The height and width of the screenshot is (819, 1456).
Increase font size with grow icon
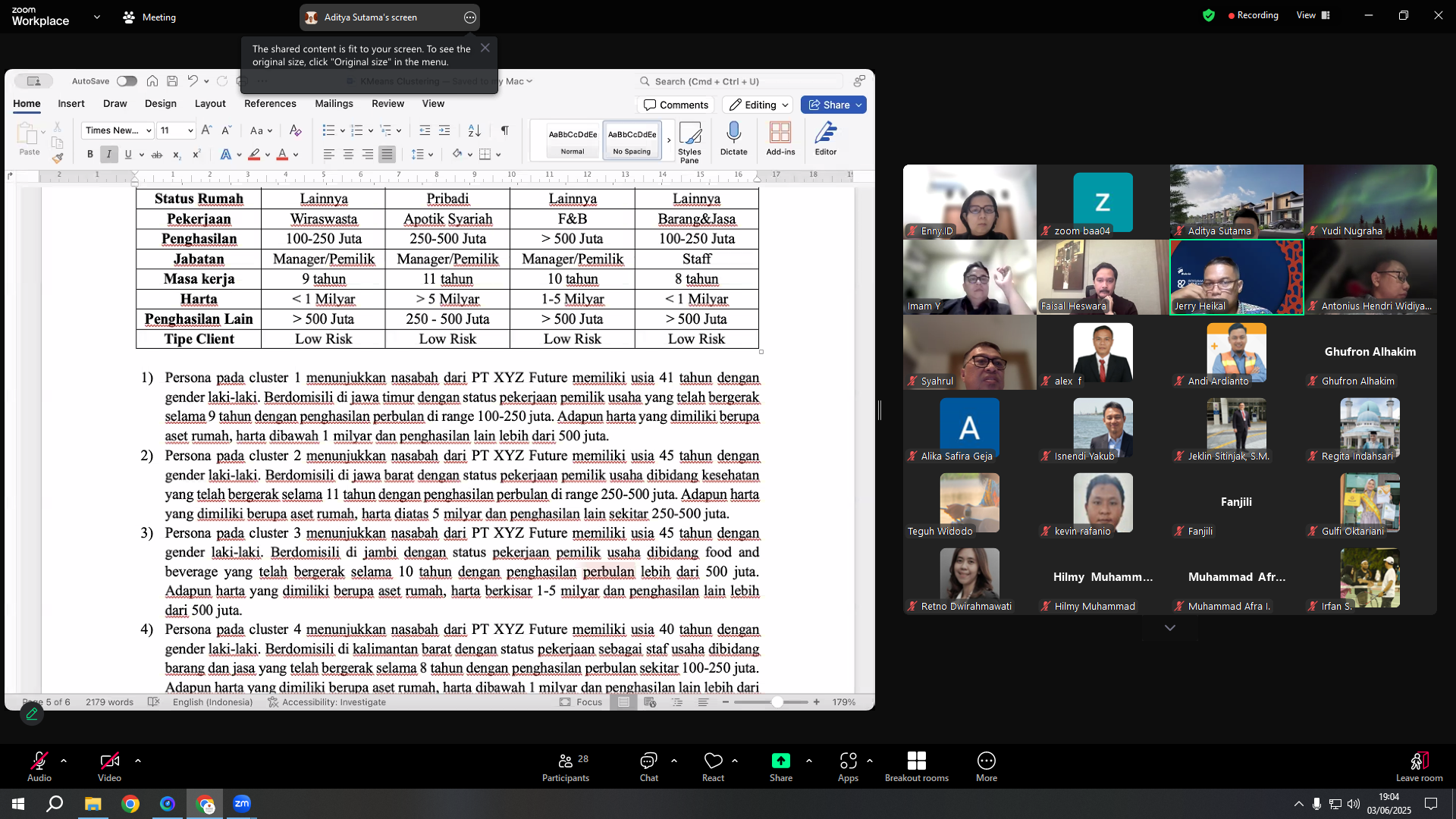pos(206,130)
